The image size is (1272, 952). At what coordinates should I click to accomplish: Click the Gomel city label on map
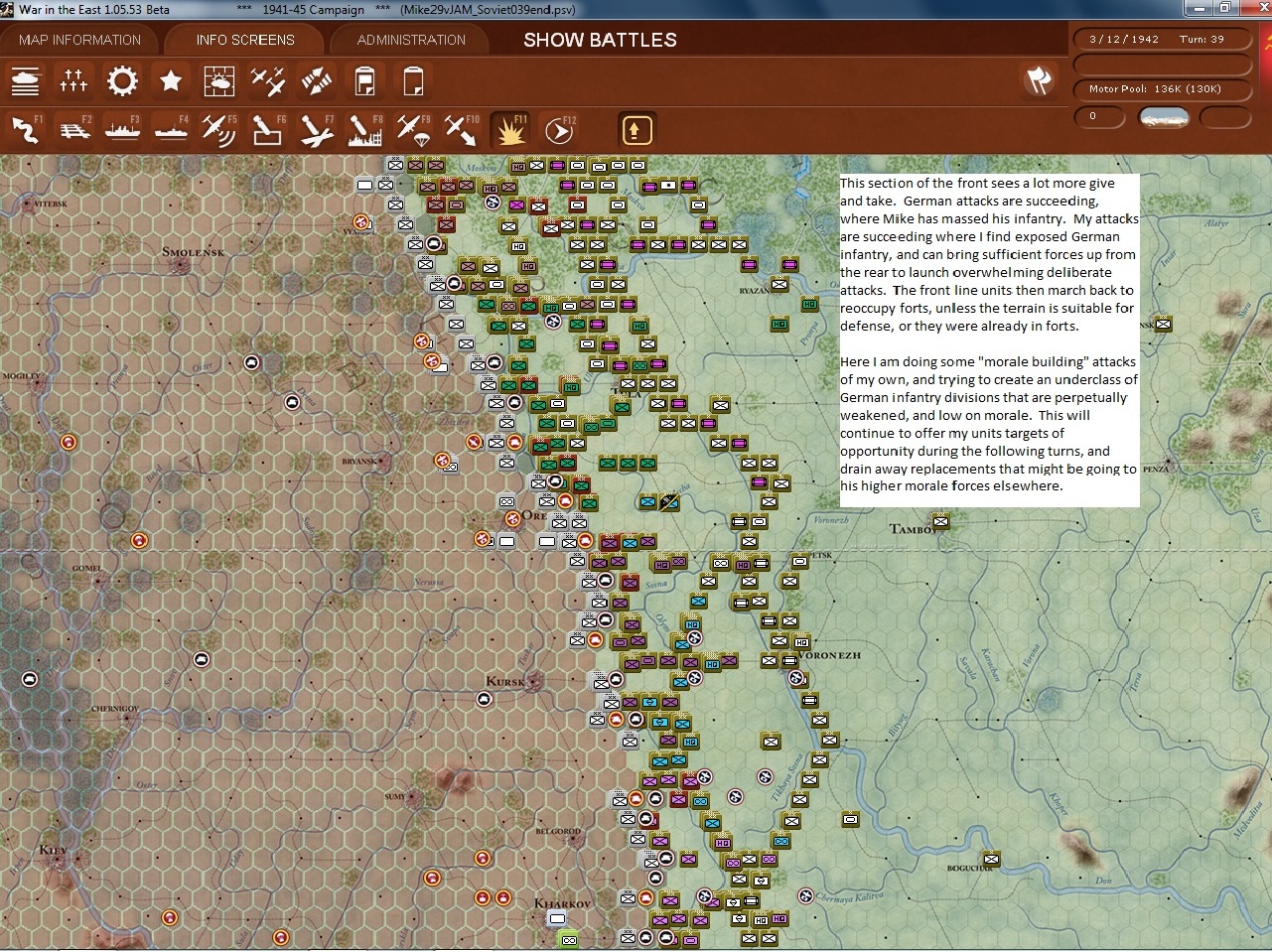pyautogui.click(x=86, y=569)
